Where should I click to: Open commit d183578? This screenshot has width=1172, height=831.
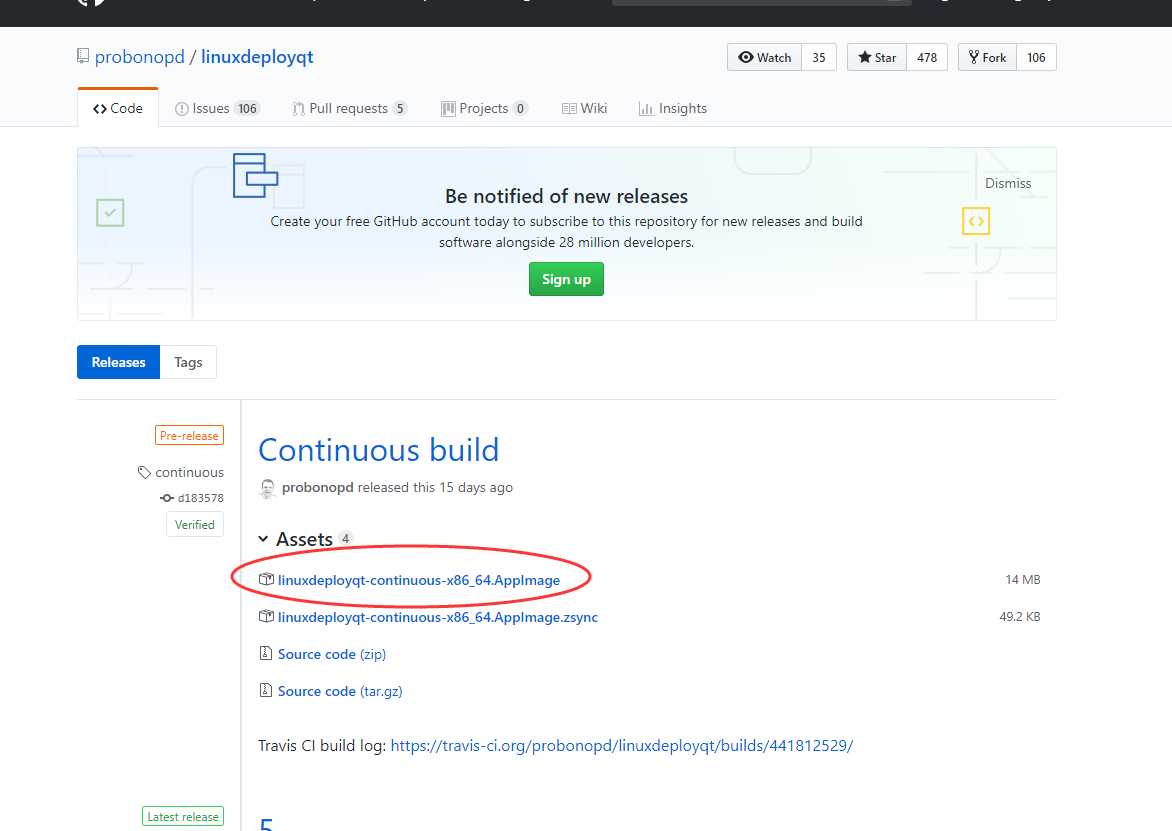click(200, 498)
